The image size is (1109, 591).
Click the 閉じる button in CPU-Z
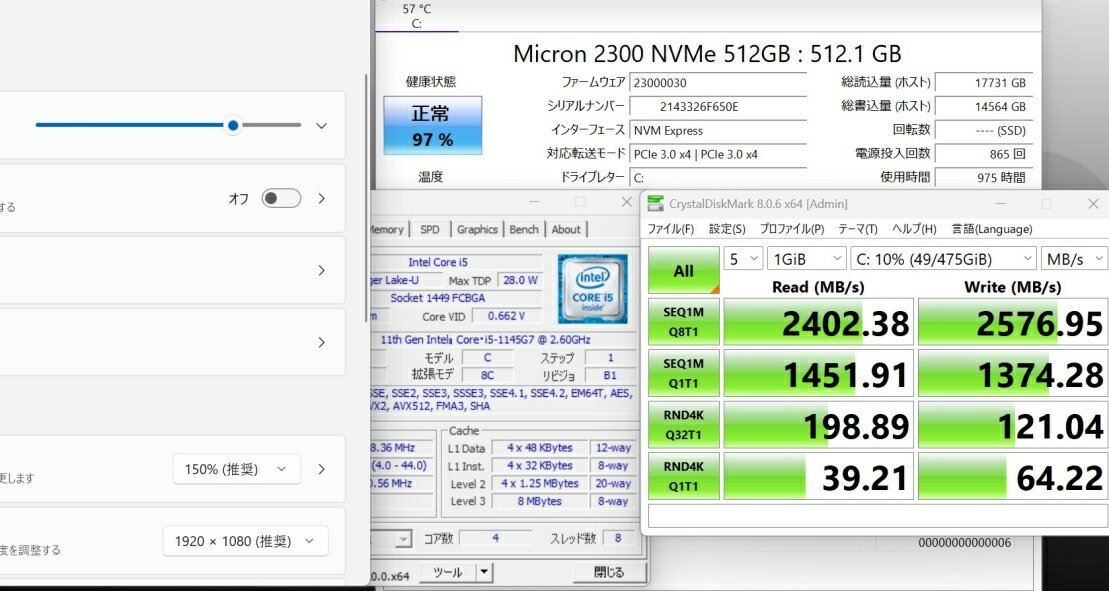pyautogui.click(x=609, y=572)
